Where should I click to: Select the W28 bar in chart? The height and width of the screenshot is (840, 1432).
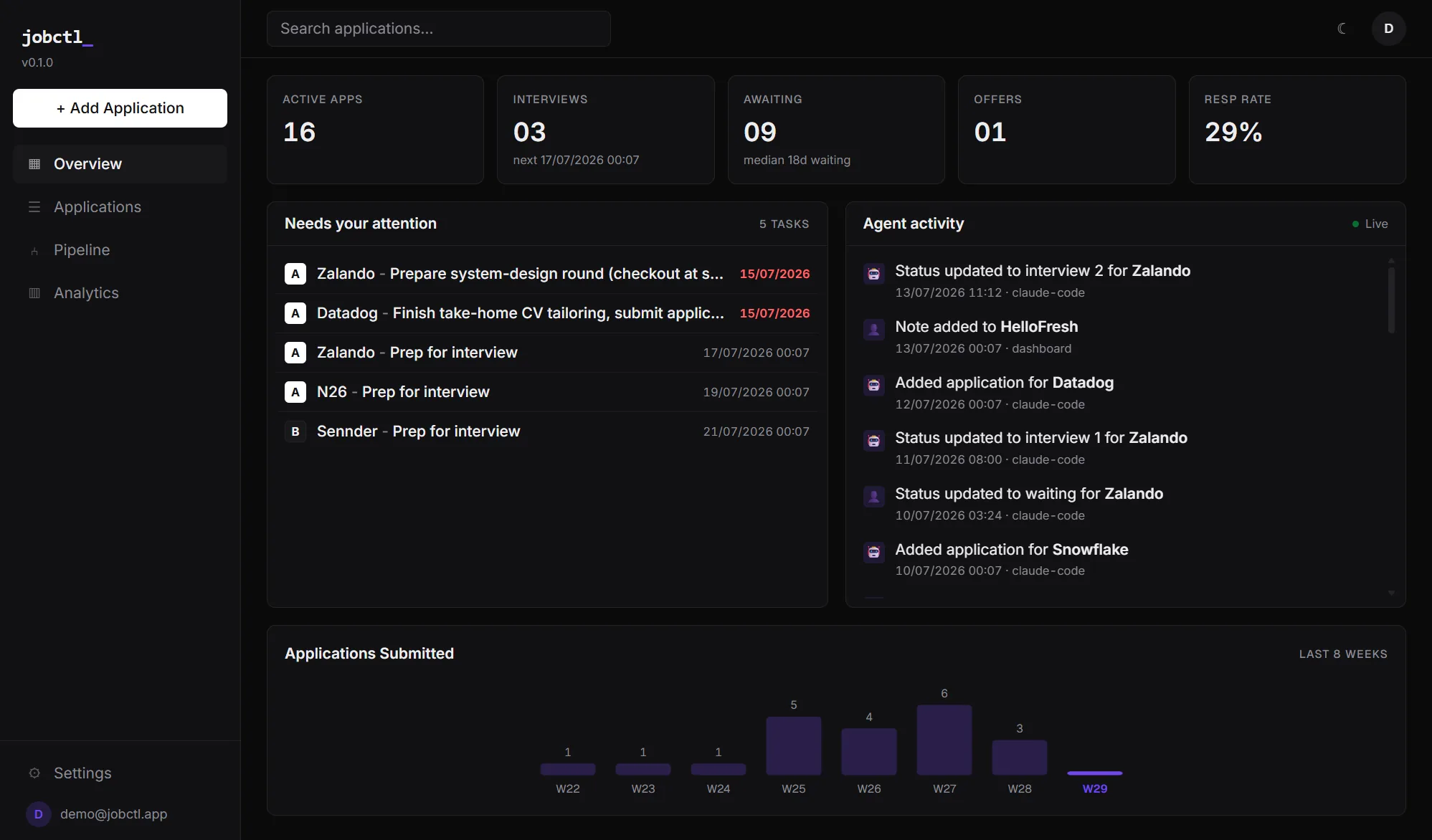pos(1020,758)
